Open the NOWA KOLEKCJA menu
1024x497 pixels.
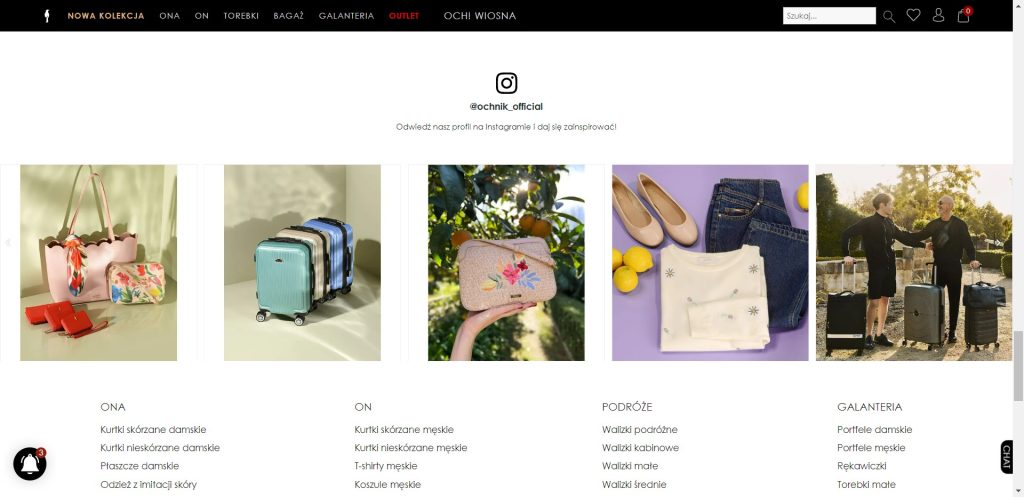click(106, 16)
